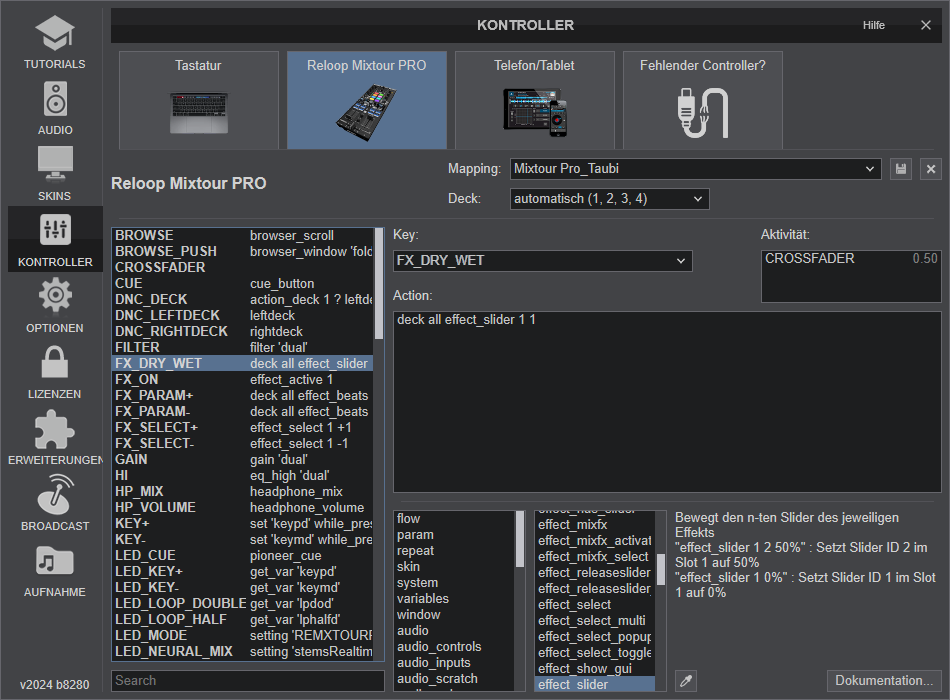
Task: Choose the skin action category
Action: point(454,567)
